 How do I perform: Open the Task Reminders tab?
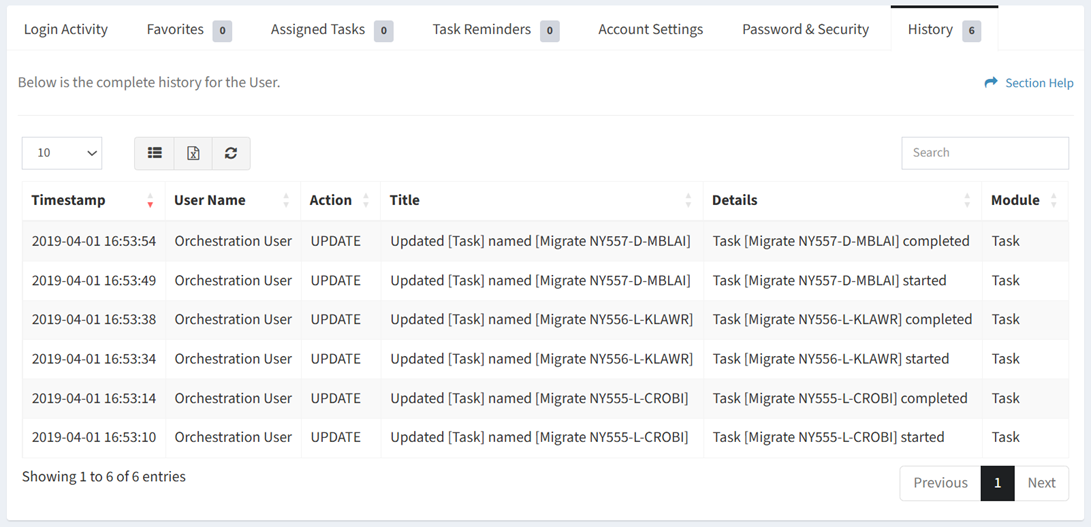point(495,29)
